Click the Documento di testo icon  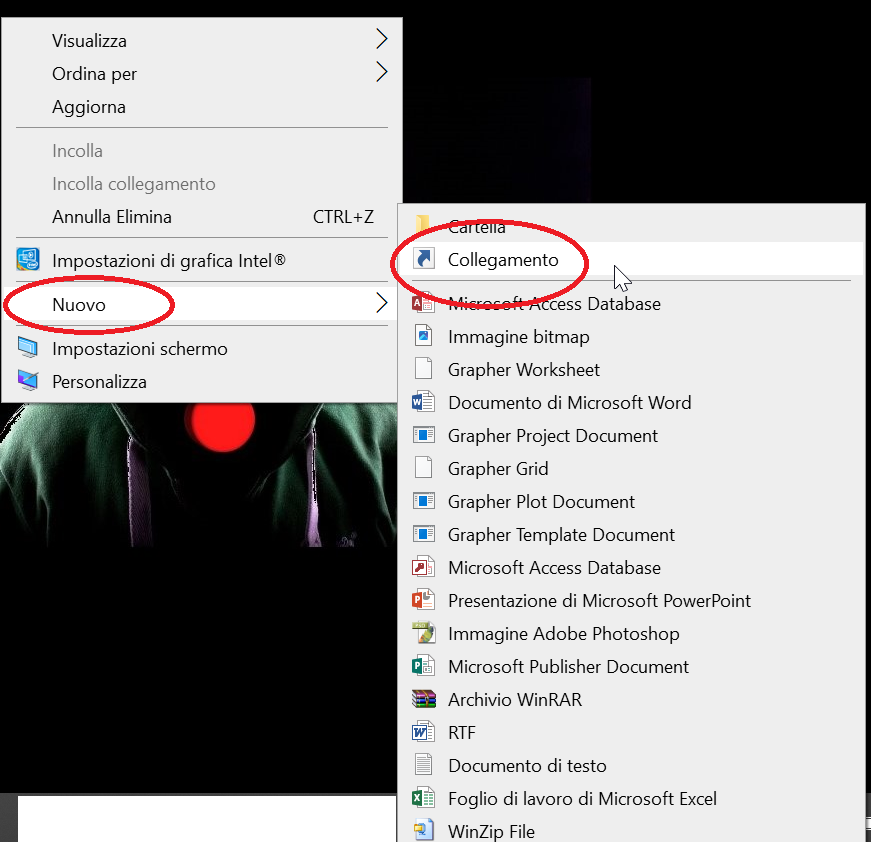click(x=423, y=764)
